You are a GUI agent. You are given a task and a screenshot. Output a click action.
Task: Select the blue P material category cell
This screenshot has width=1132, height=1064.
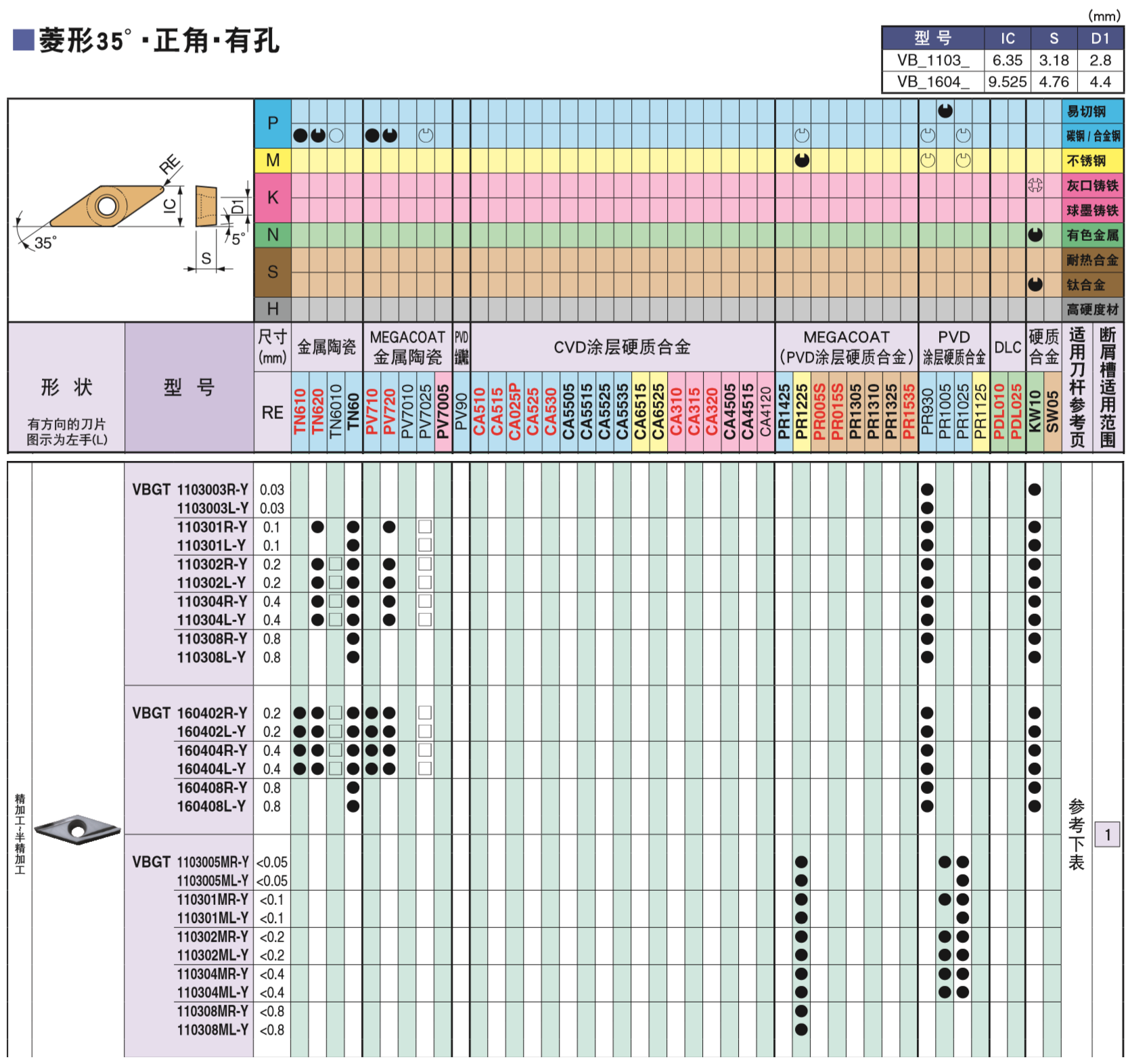point(273,123)
